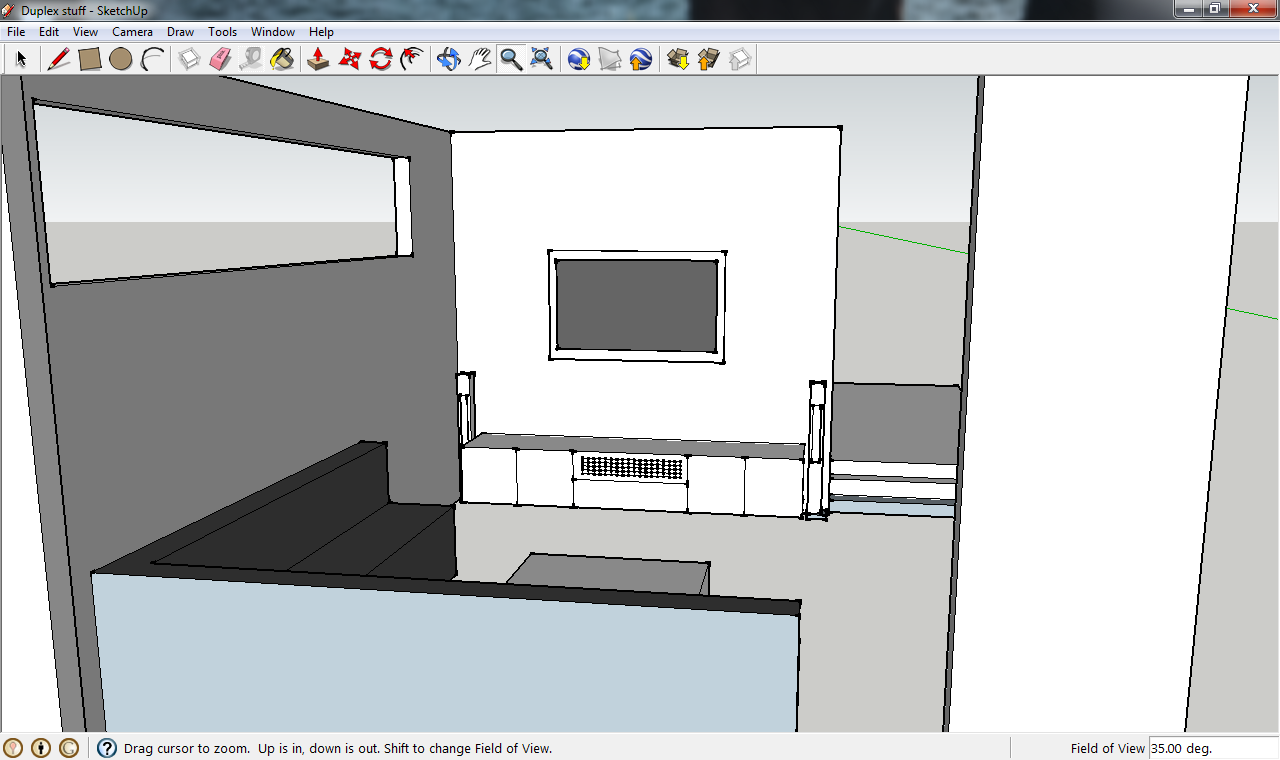Viewport: 1280px width, 760px height.
Task: Choose the Paint Bucket tool
Action: 282,59
